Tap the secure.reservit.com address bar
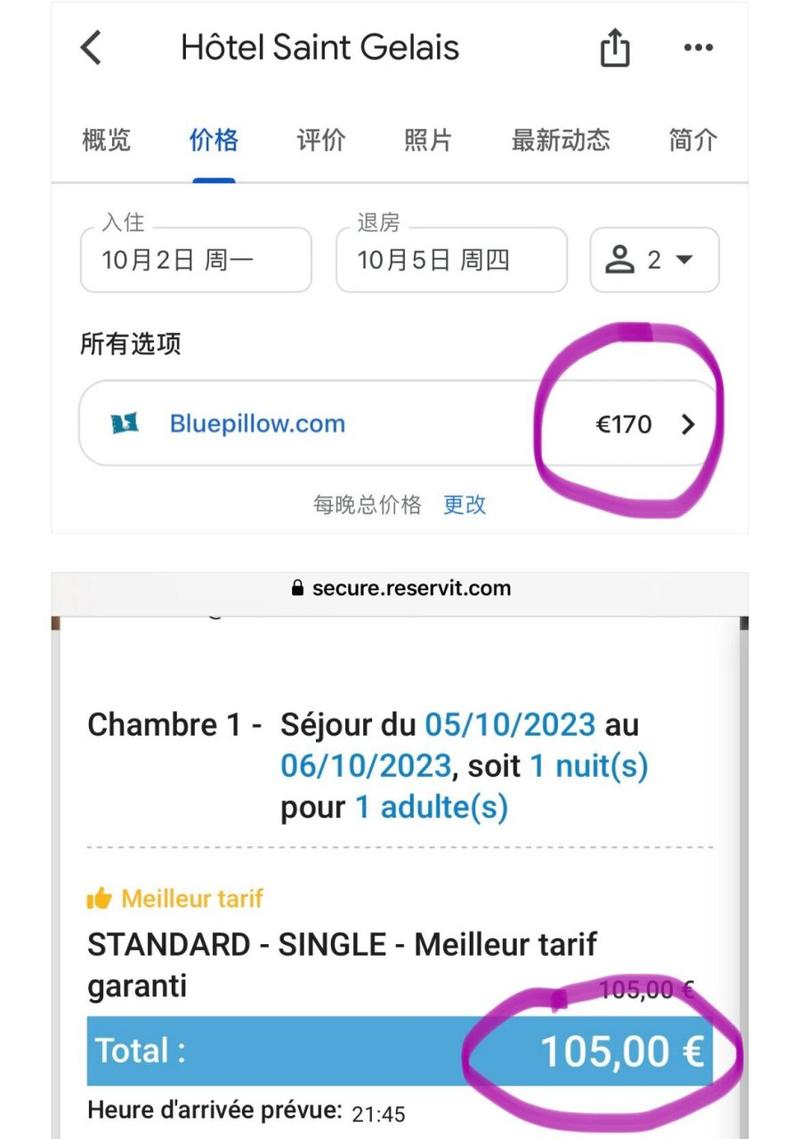 pos(400,588)
